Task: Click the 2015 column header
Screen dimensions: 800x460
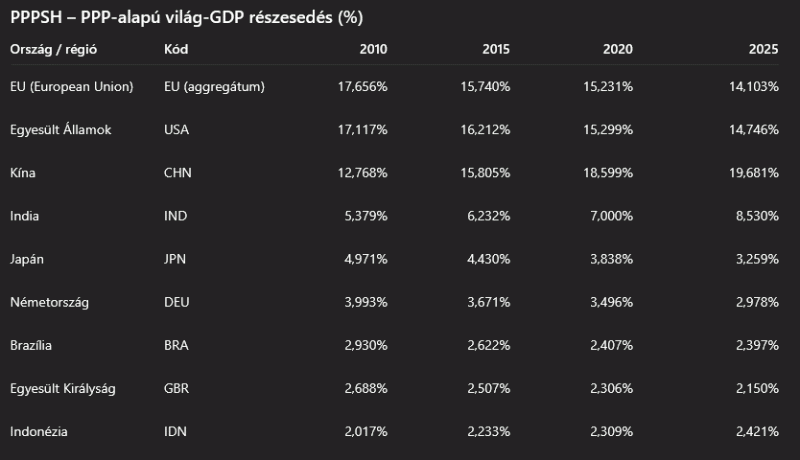Action: (495, 49)
